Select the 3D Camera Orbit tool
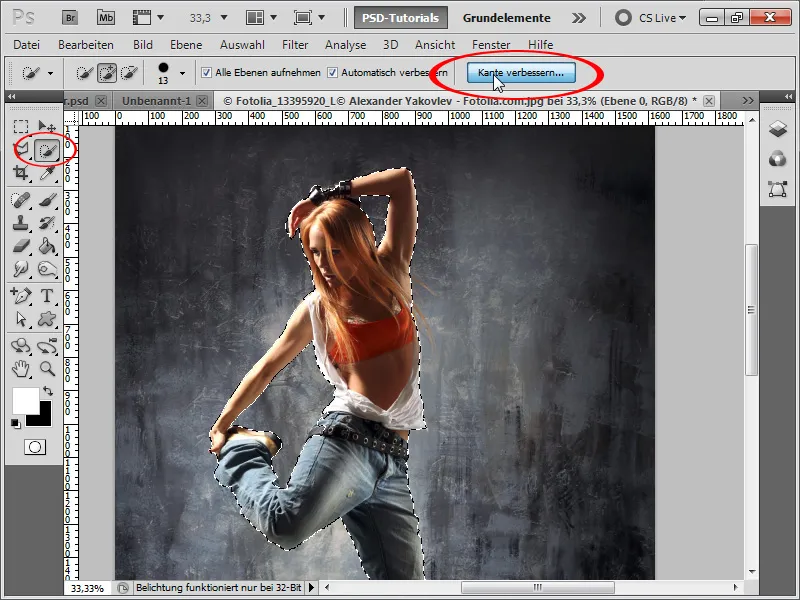Screen dimensions: 800x600 point(47,346)
